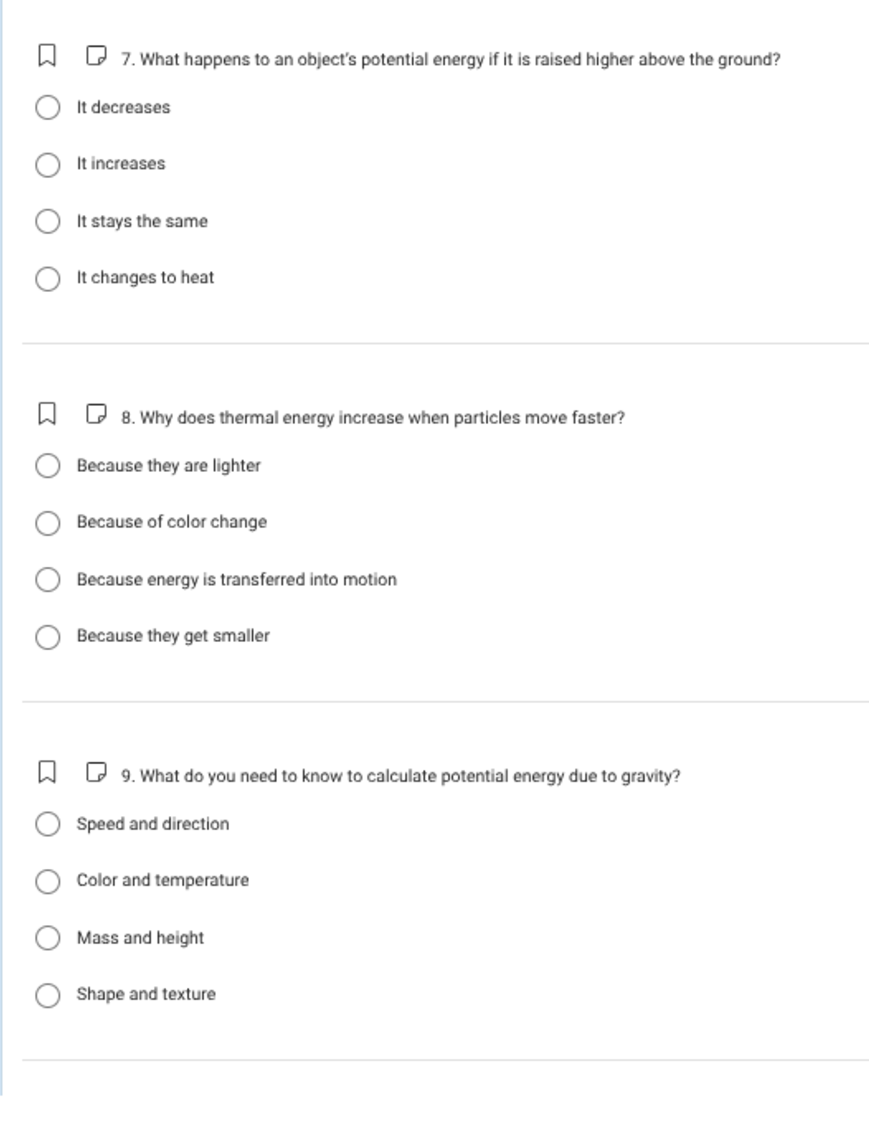Click the question 9 text about gravity

pyautogui.click(x=400, y=776)
